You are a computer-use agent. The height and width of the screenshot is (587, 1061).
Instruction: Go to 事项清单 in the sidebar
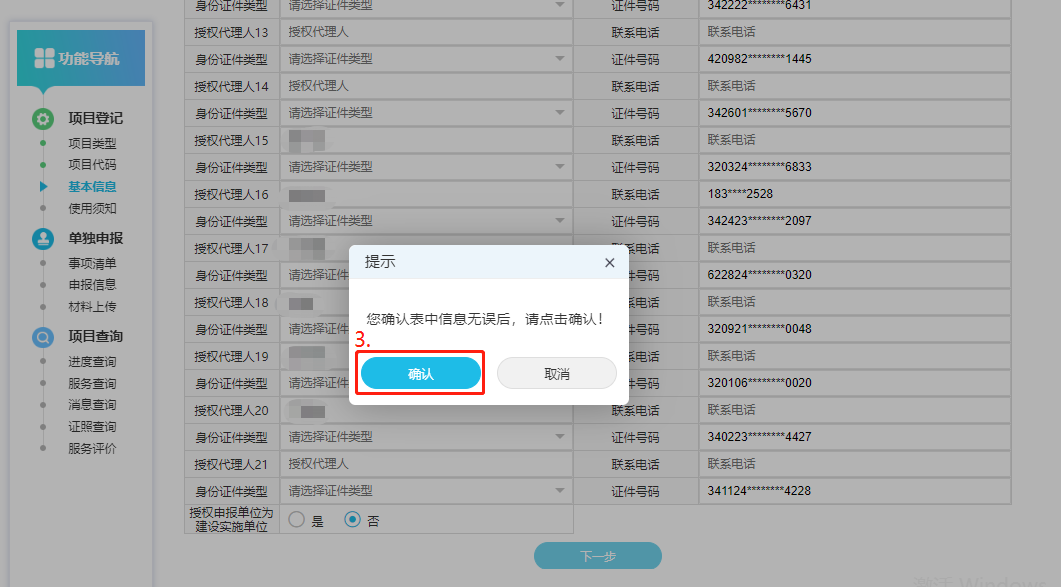tap(92, 263)
